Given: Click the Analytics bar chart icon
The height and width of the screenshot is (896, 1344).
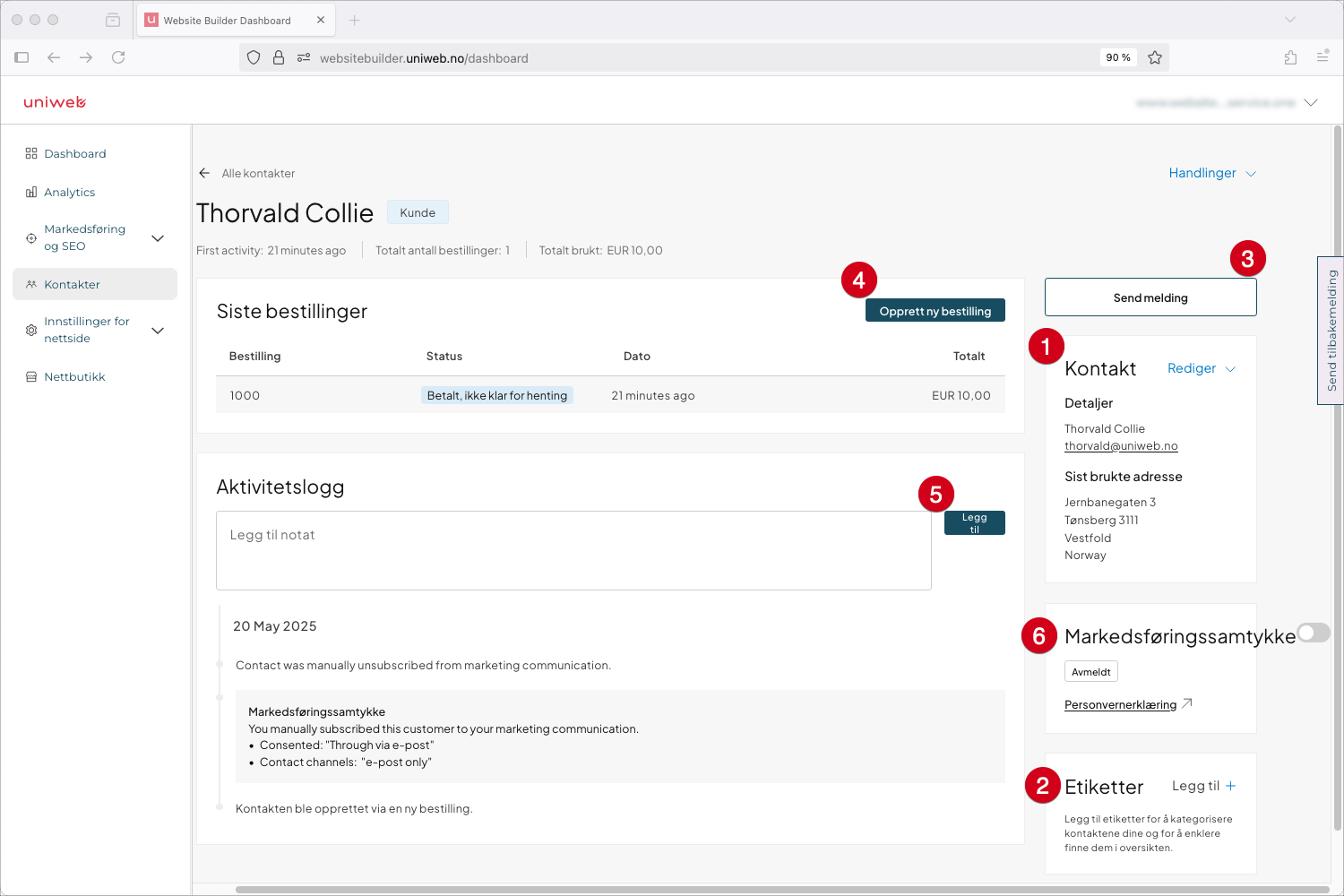Looking at the screenshot, I should [31, 193].
